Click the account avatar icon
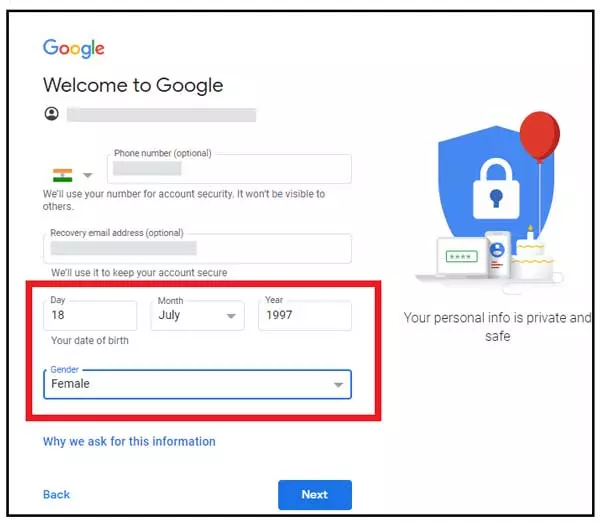This screenshot has height=524, width=600. (x=52, y=114)
